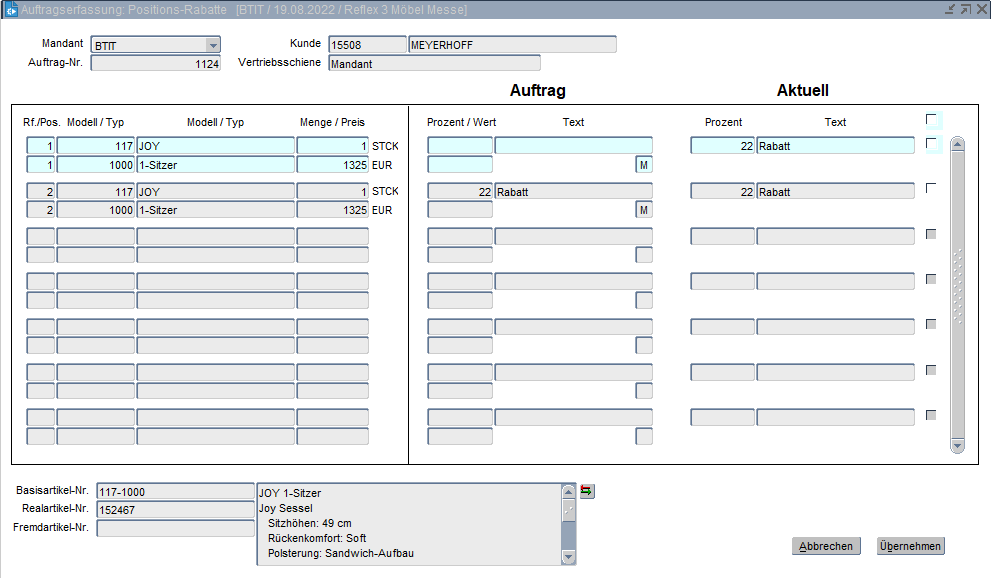This screenshot has height=578, width=991.
Task: Click the M button in position 2
Action: (644, 210)
